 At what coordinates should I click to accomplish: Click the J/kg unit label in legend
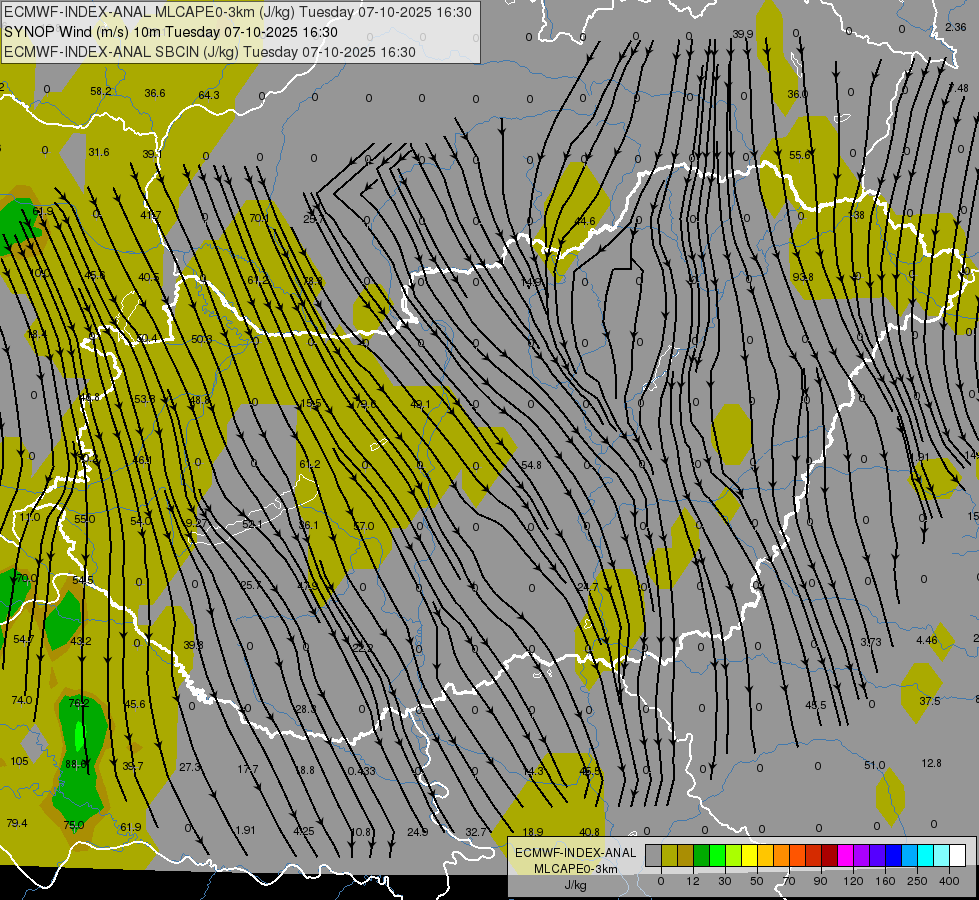click(575, 885)
